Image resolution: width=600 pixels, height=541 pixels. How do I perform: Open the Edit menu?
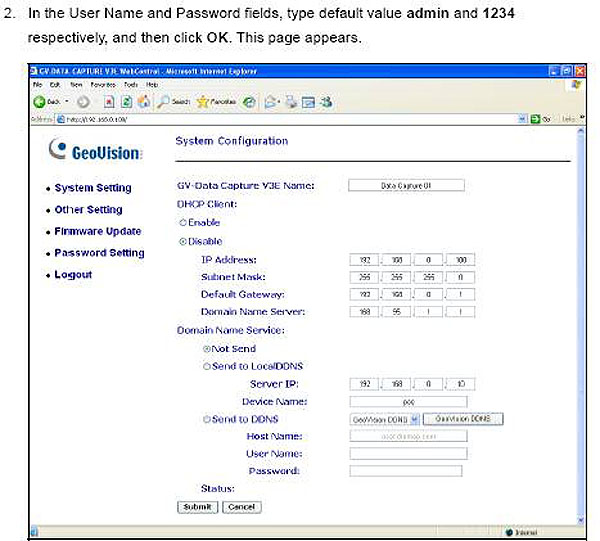pyautogui.click(x=55, y=85)
